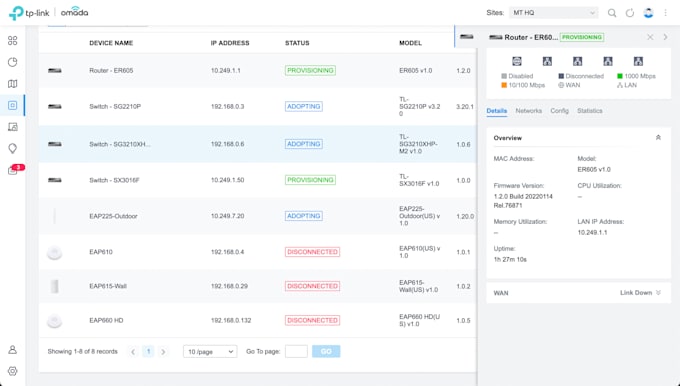The image size is (680, 386).
Task: Open the Insight lightbulb icon in the sidebar
Action: point(13,149)
